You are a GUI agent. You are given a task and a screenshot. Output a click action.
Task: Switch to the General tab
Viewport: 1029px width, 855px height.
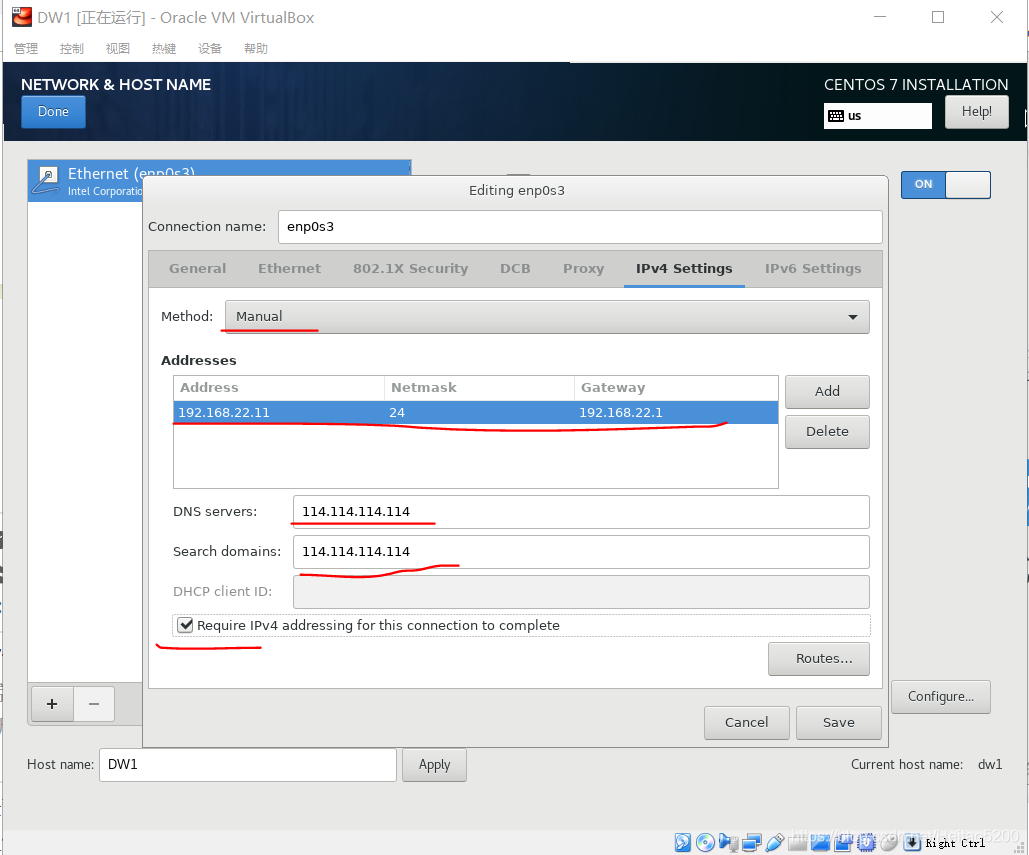[x=198, y=268]
